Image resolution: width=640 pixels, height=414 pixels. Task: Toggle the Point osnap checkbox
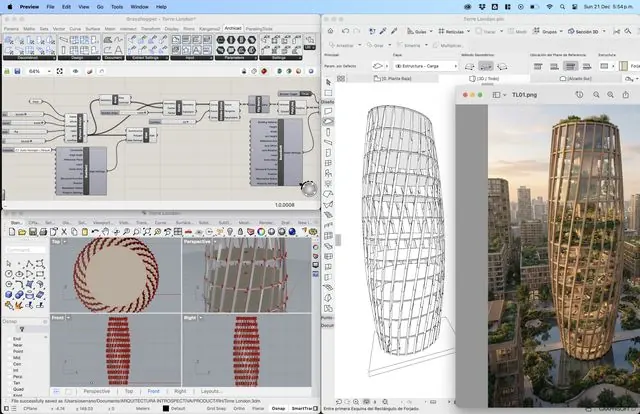[10, 351]
